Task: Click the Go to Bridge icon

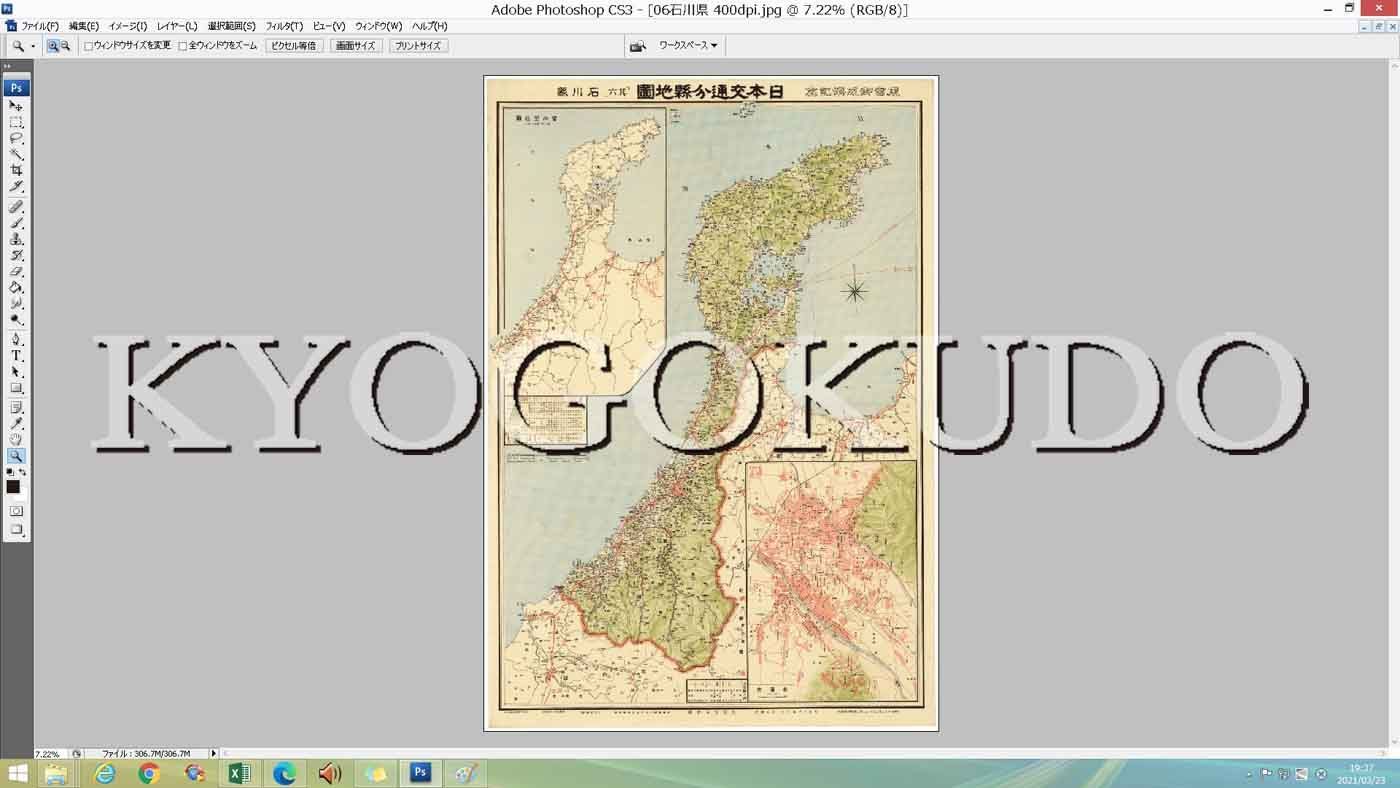Action: tap(637, 46)
